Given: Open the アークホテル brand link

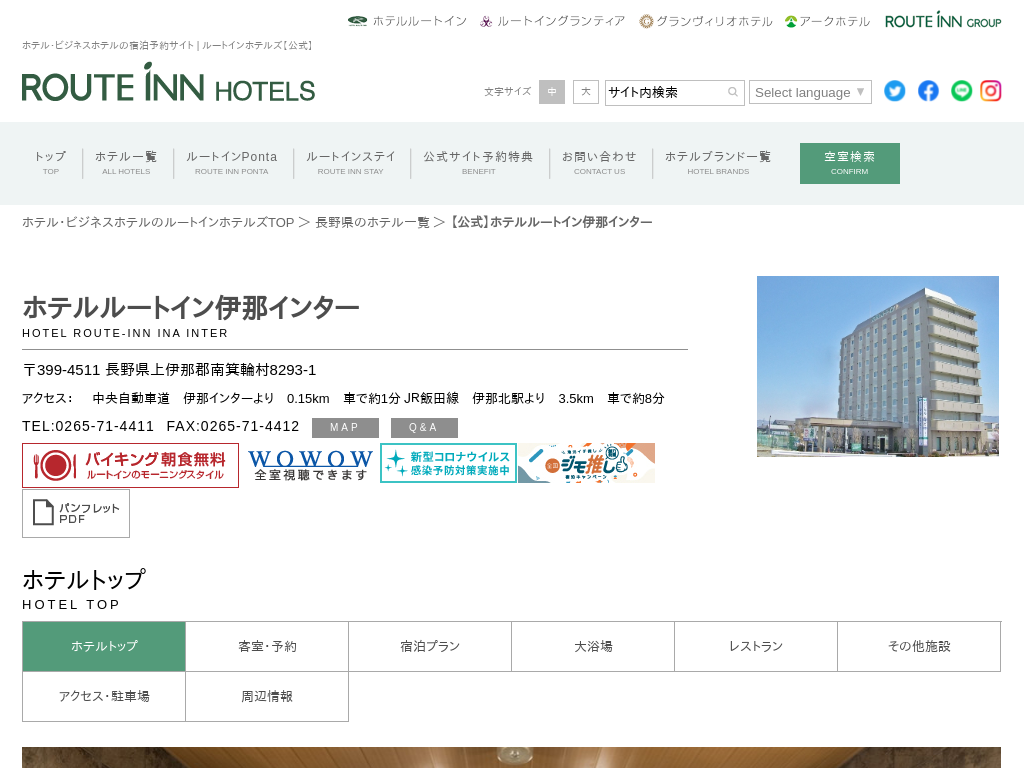Looking at the screenshot, I should [827, 21].
